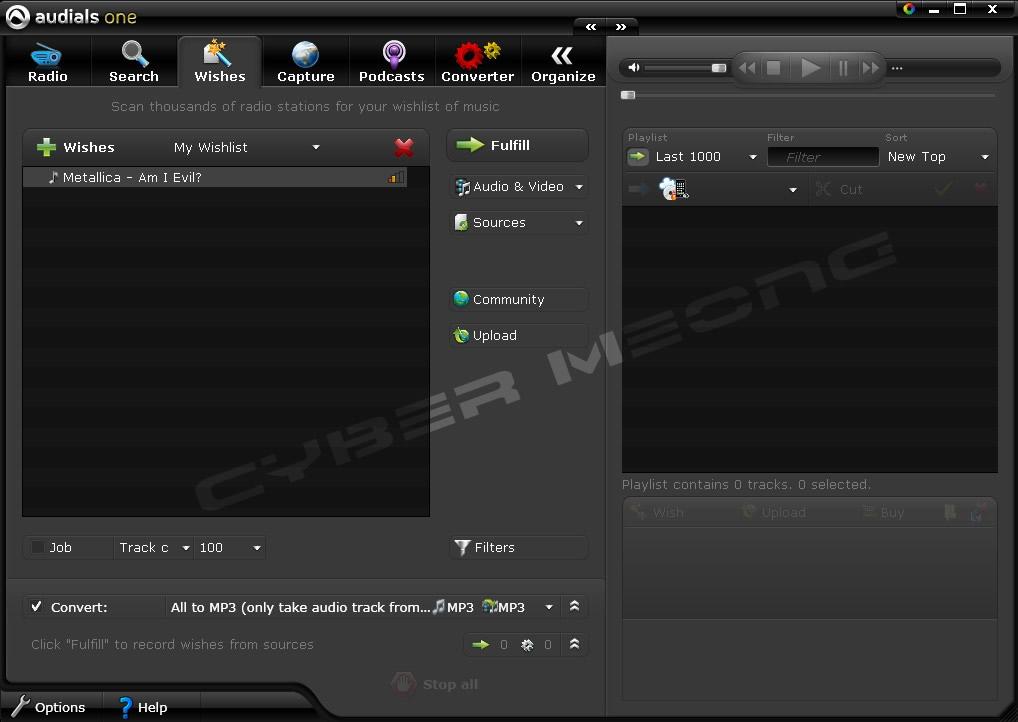The height and width of the screenshot is (722, 1018).
Task: Expand the Sources dropdown
Action: tap(519, 223)
